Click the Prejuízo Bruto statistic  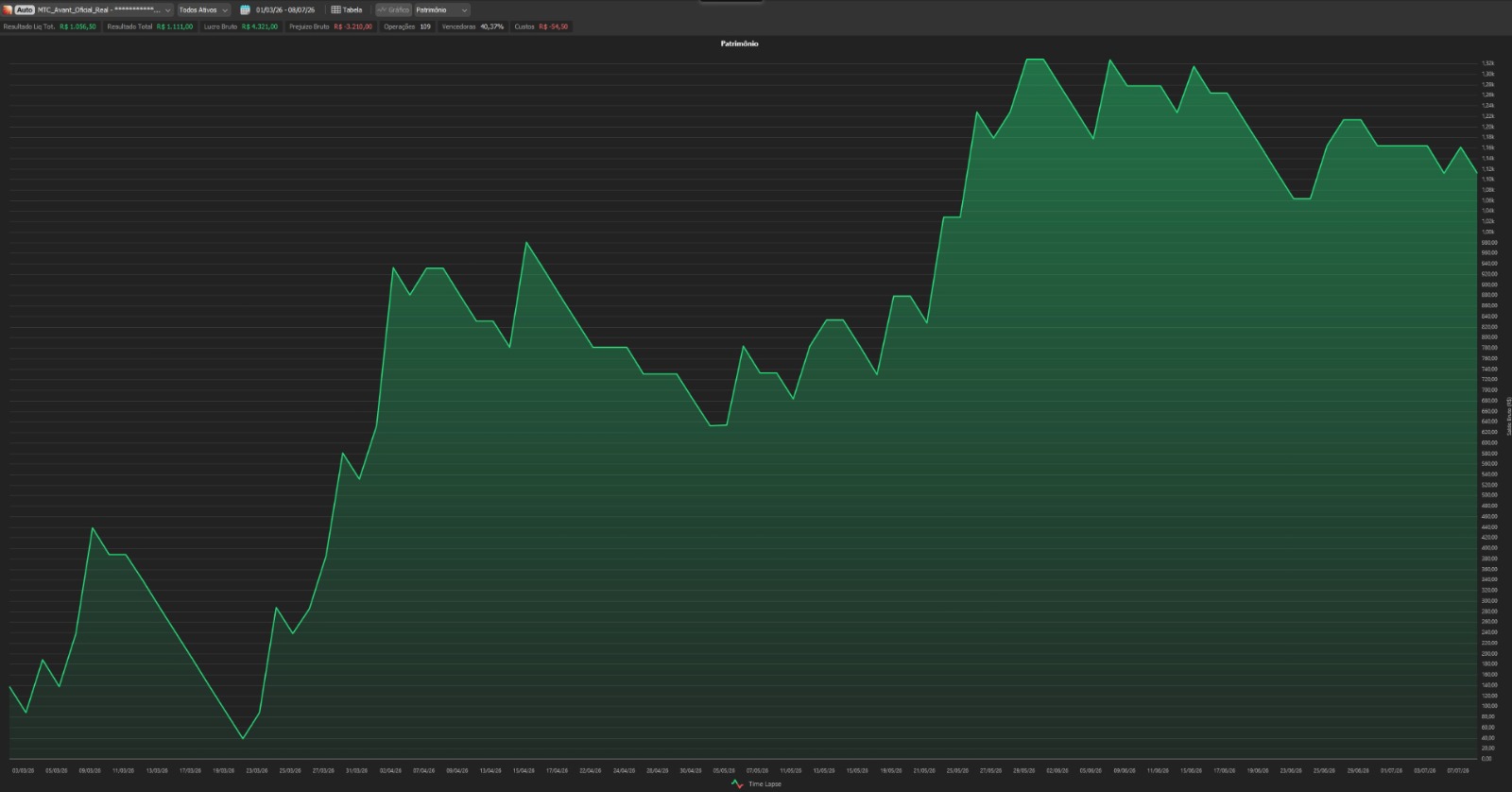point(331,26)
